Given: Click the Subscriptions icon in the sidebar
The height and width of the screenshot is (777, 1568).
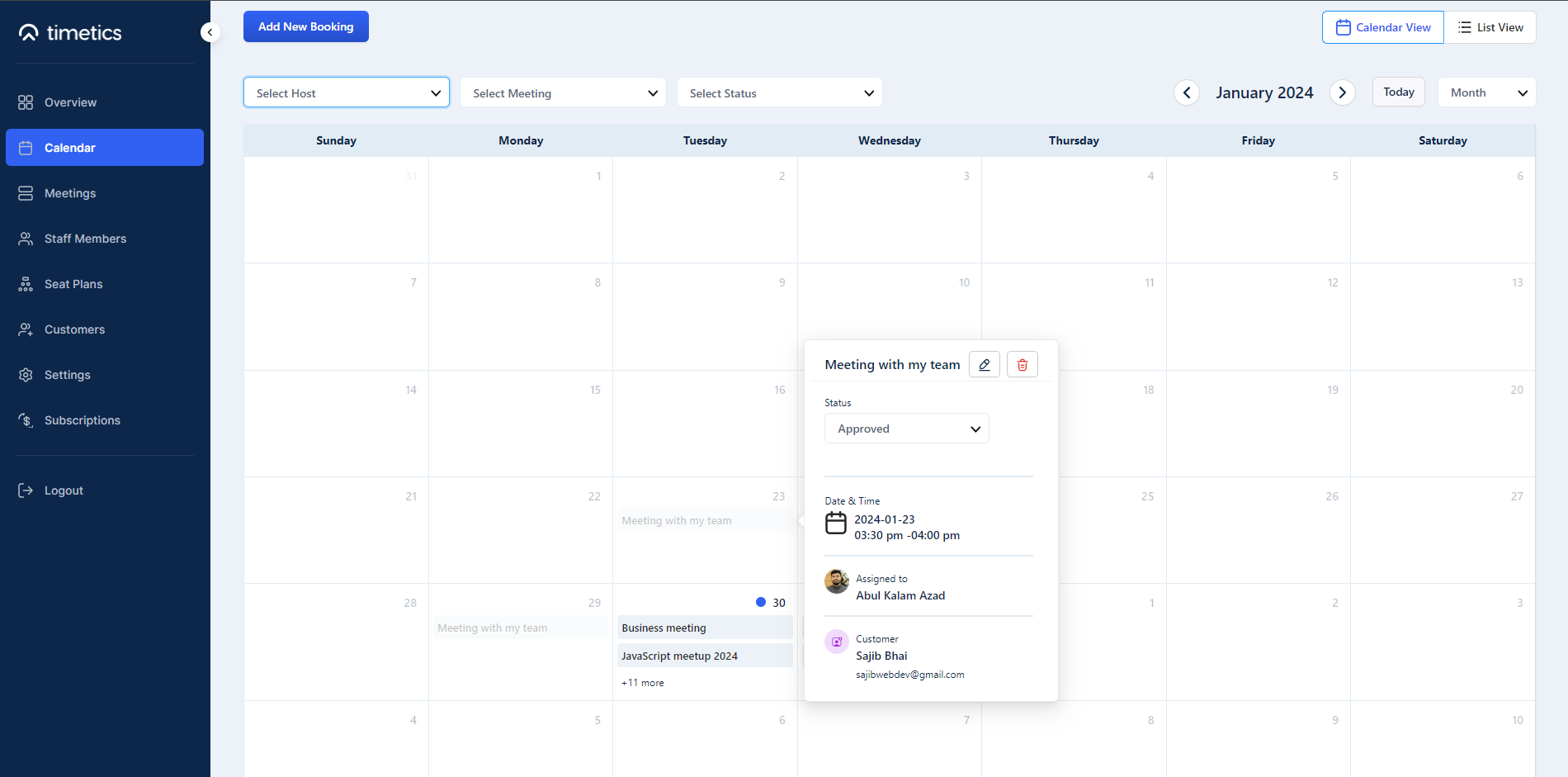Looking at the screenshot, I should pos(26,419).
